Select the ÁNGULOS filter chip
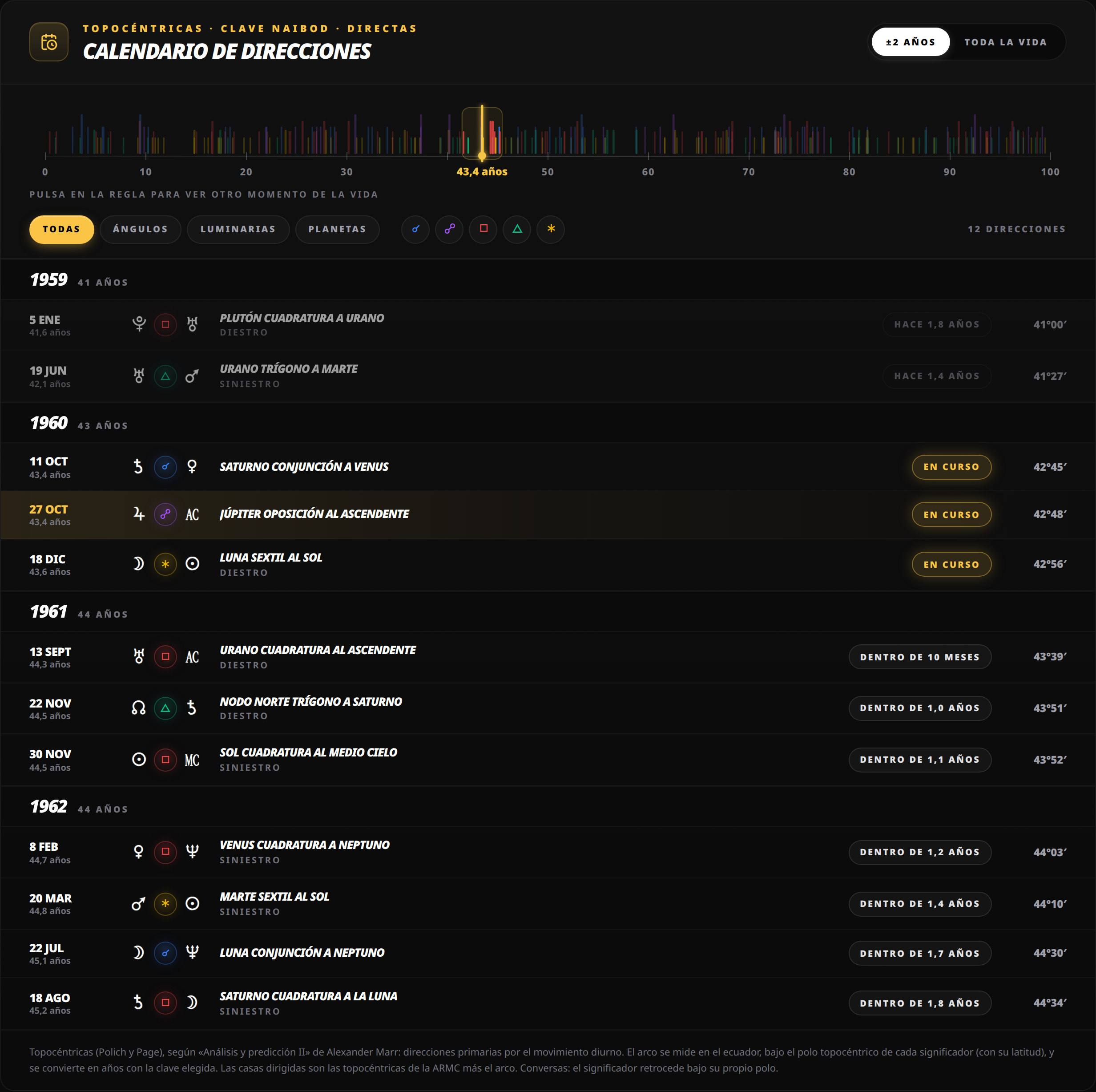Viewport: 1096px width, 1092px height. tap(140, 229)
